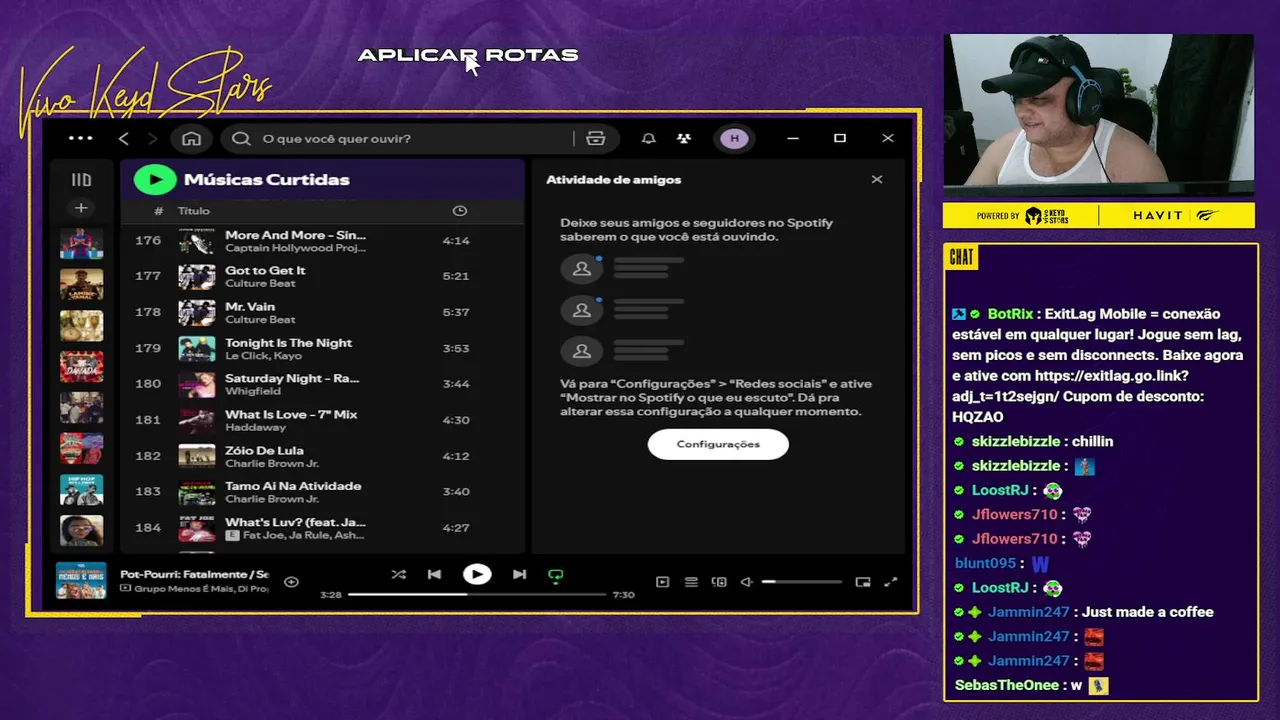The height and width of the screenshot is (720, 1280).
Task: Select track Saturday Night by Whigfield
Action: [x=322, y=384]
